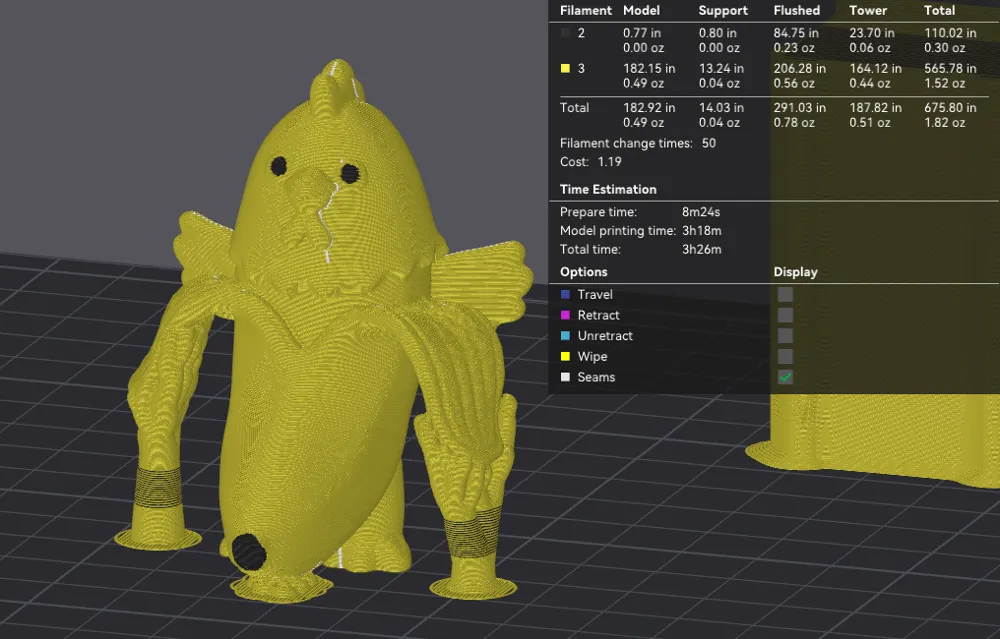This screenshot has width=1000, height=639.
Task: Enable the Retract display checkbox
Action: tap(785, 315)
